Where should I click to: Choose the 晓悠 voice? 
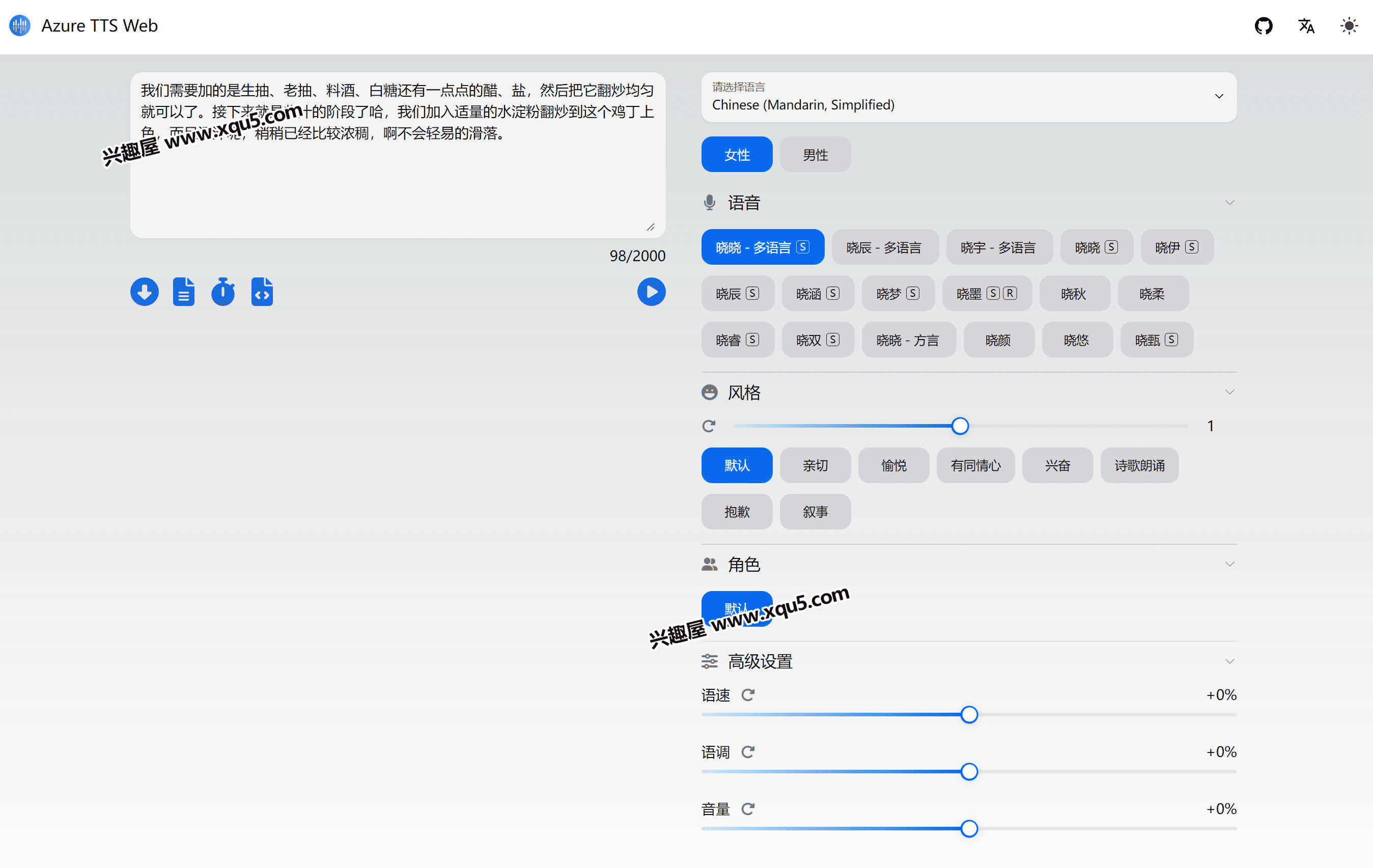[1077, 340]
